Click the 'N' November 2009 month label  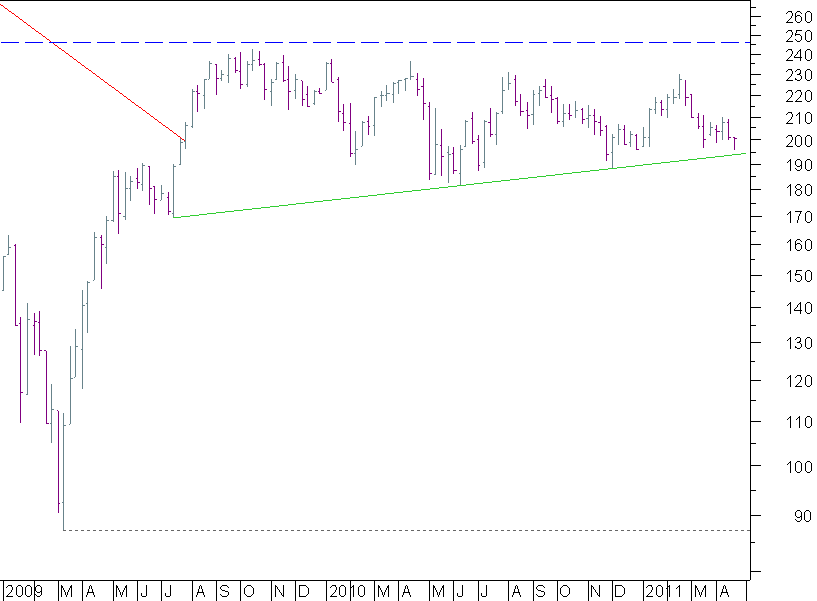(279, 592)
